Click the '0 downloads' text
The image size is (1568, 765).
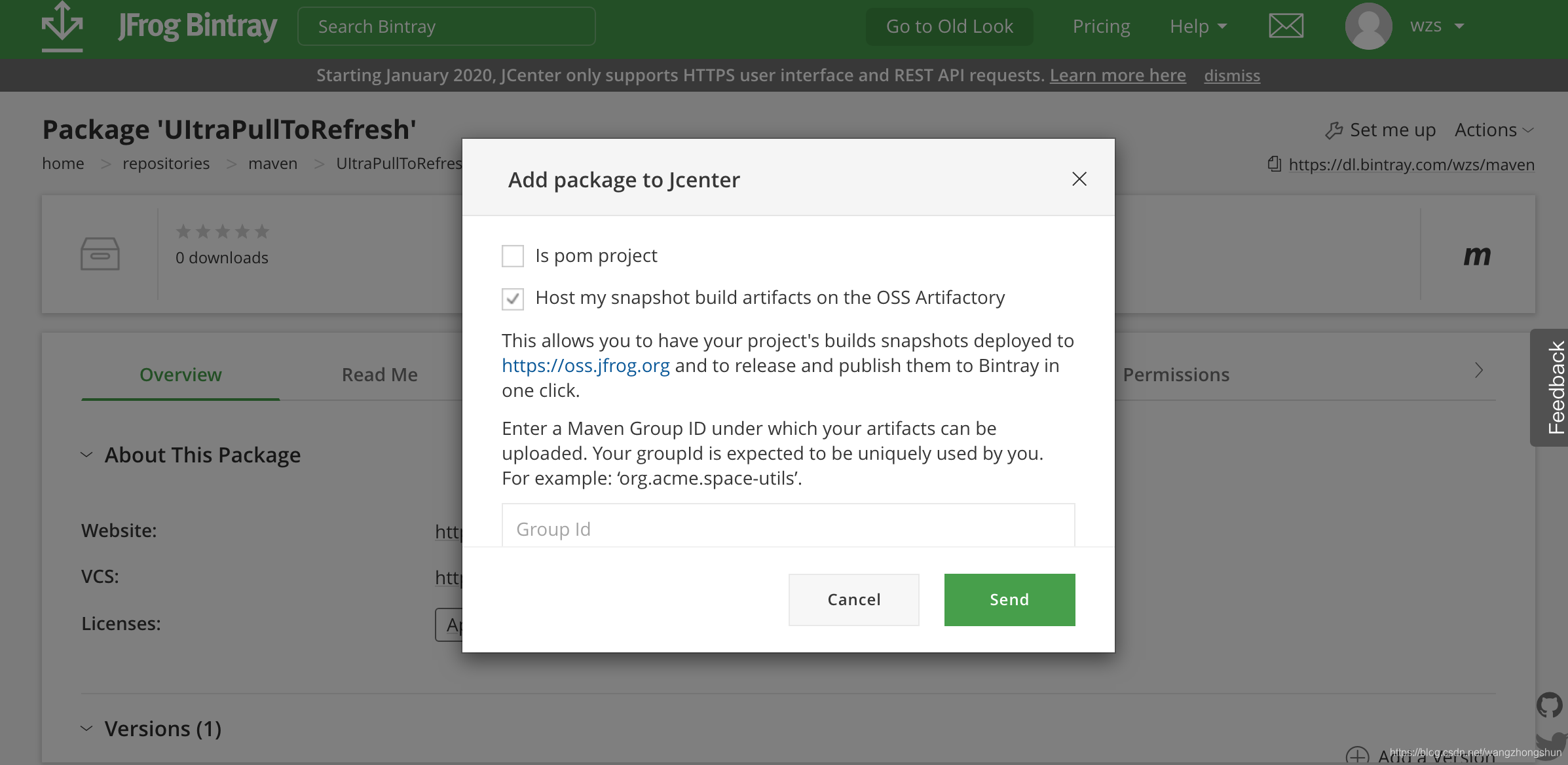(x=221, y=257)
